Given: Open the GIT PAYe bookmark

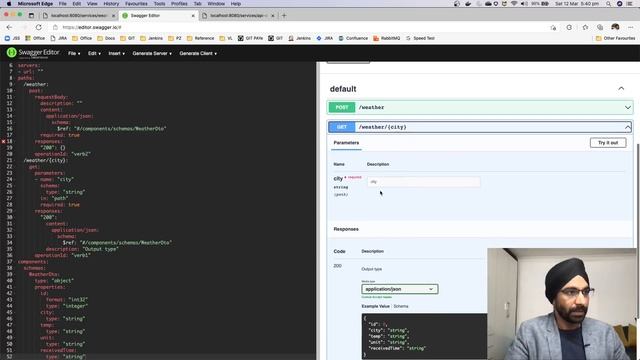Looking at the screenshot, I should click(x=250, y=38).
